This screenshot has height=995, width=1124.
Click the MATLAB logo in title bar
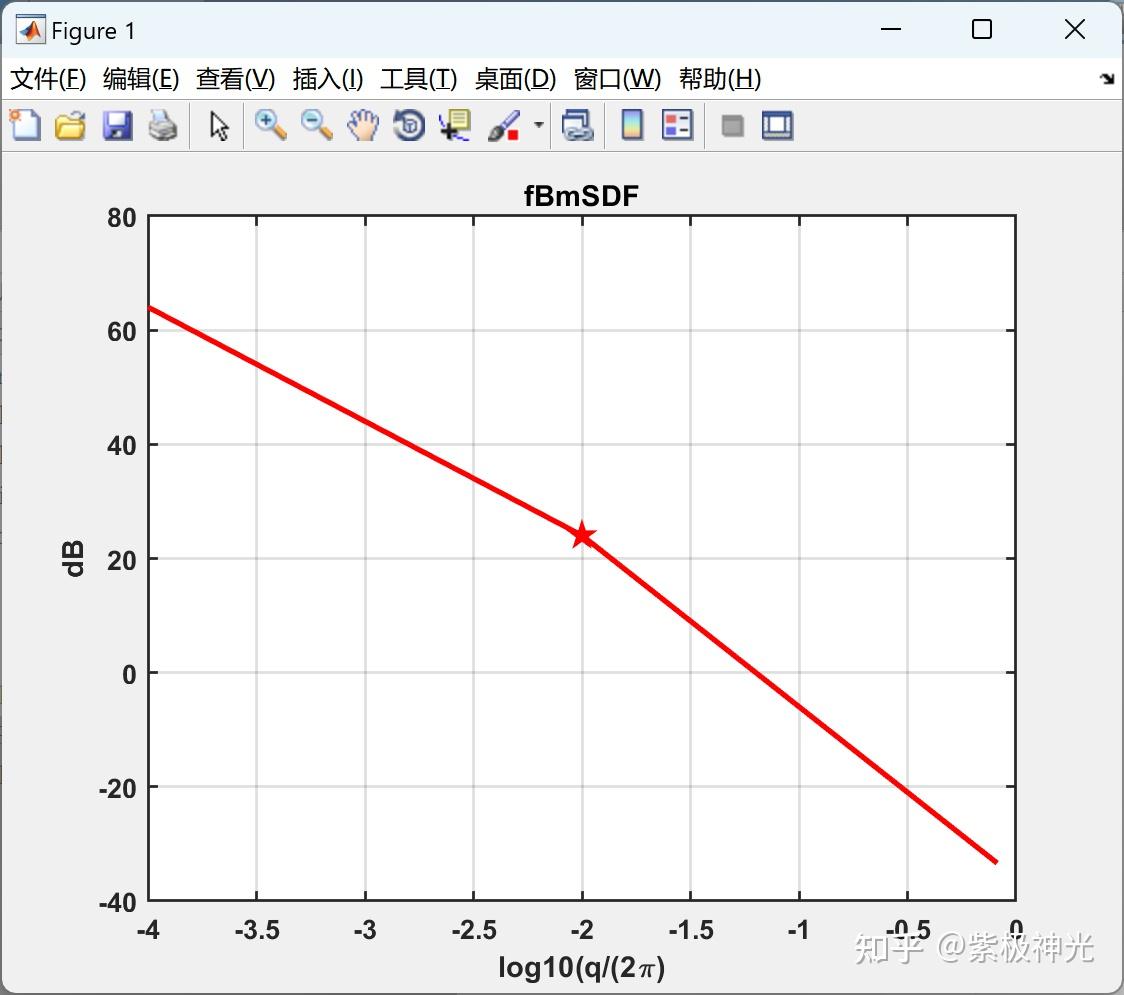pos(31,29)
